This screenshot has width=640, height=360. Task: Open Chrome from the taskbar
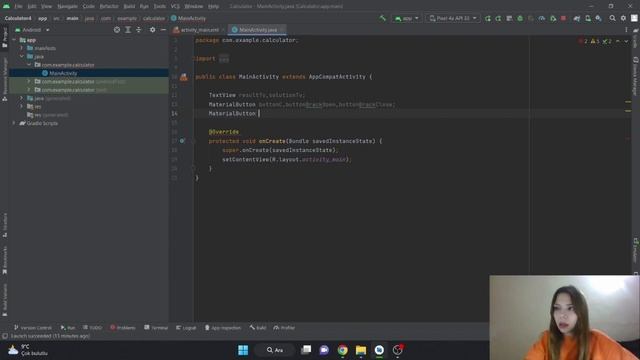point(342,350)
